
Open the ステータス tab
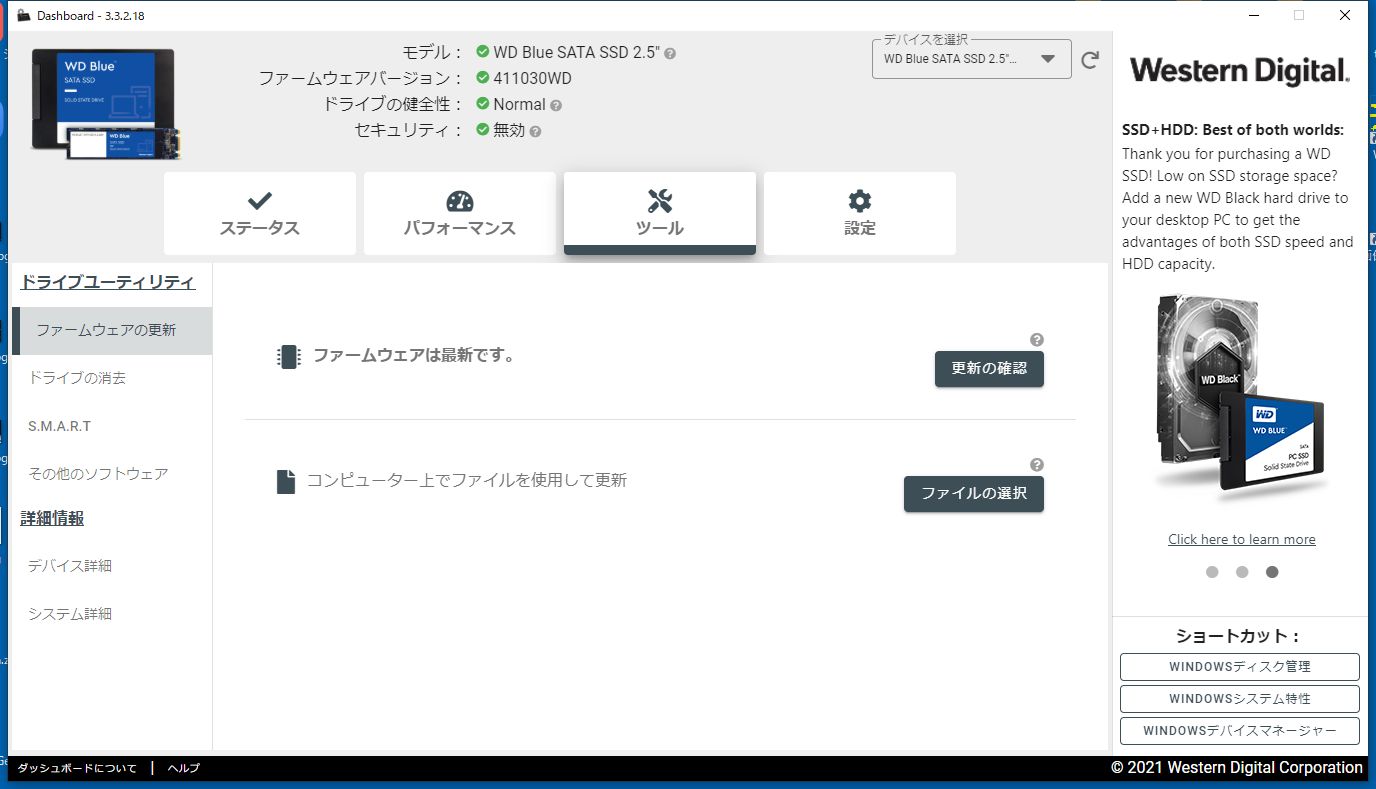click(x=260, y=213)
